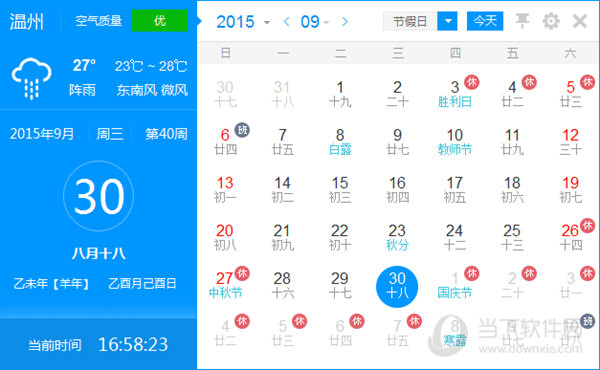Click the 东南风 微风 wind text
Screen dimensions: 600x370
point(152,90)
